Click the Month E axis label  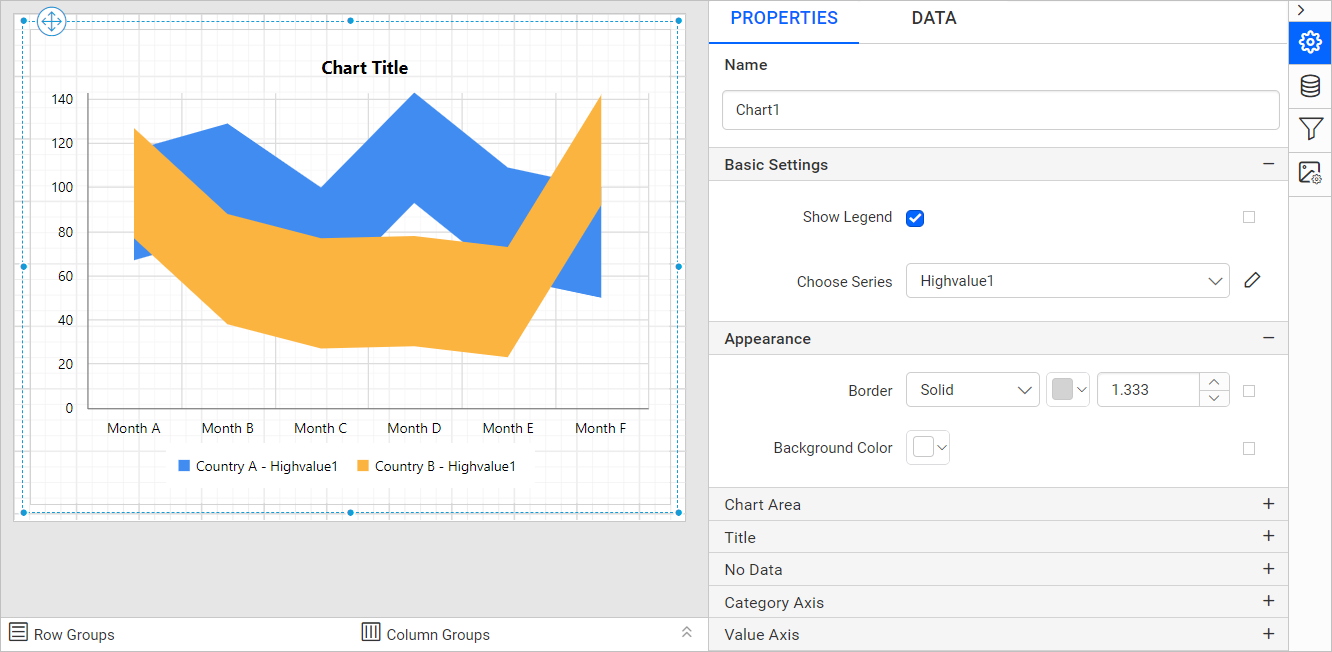click(508, 428)
